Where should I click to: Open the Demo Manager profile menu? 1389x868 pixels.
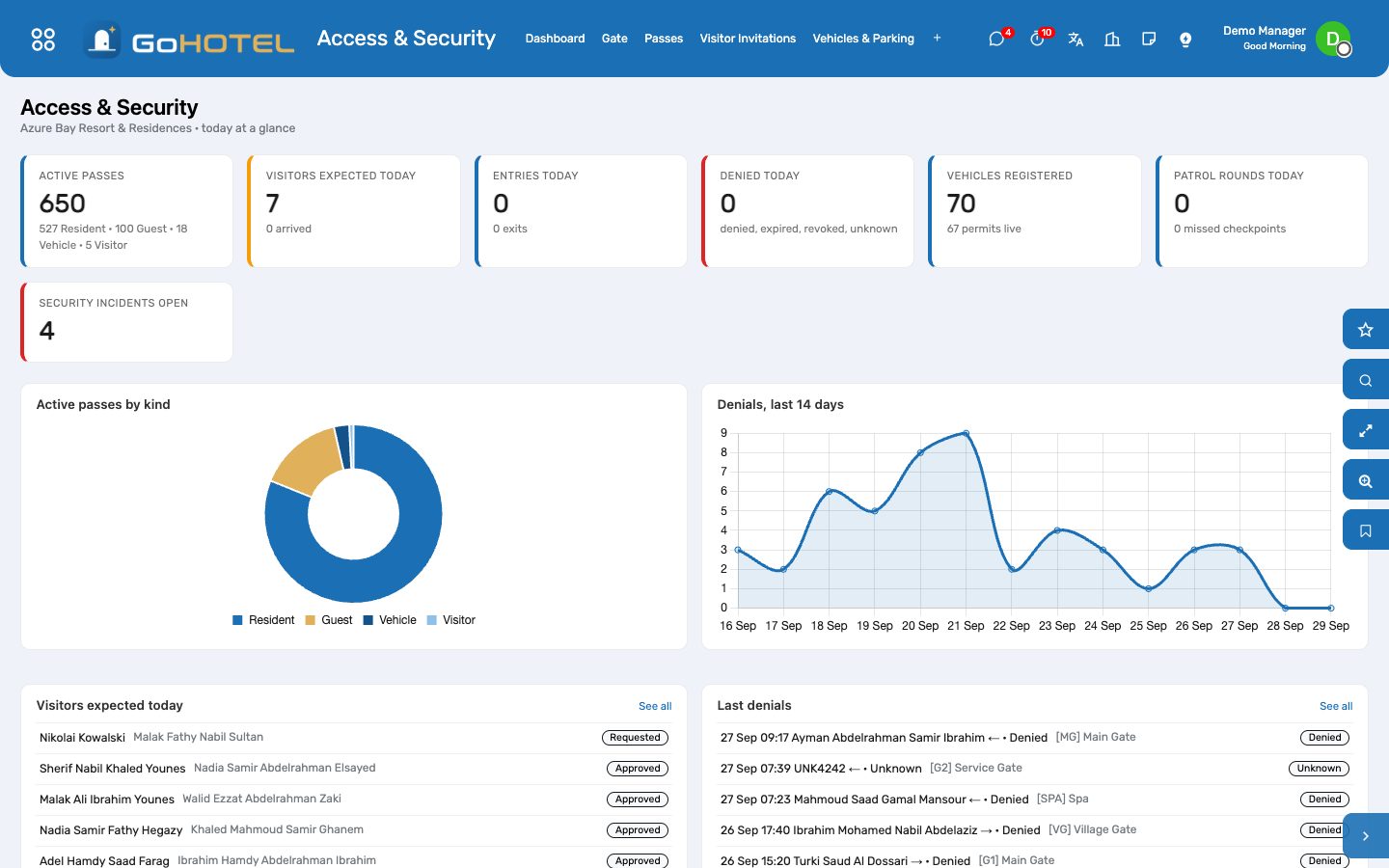[x=1286, y=39]
